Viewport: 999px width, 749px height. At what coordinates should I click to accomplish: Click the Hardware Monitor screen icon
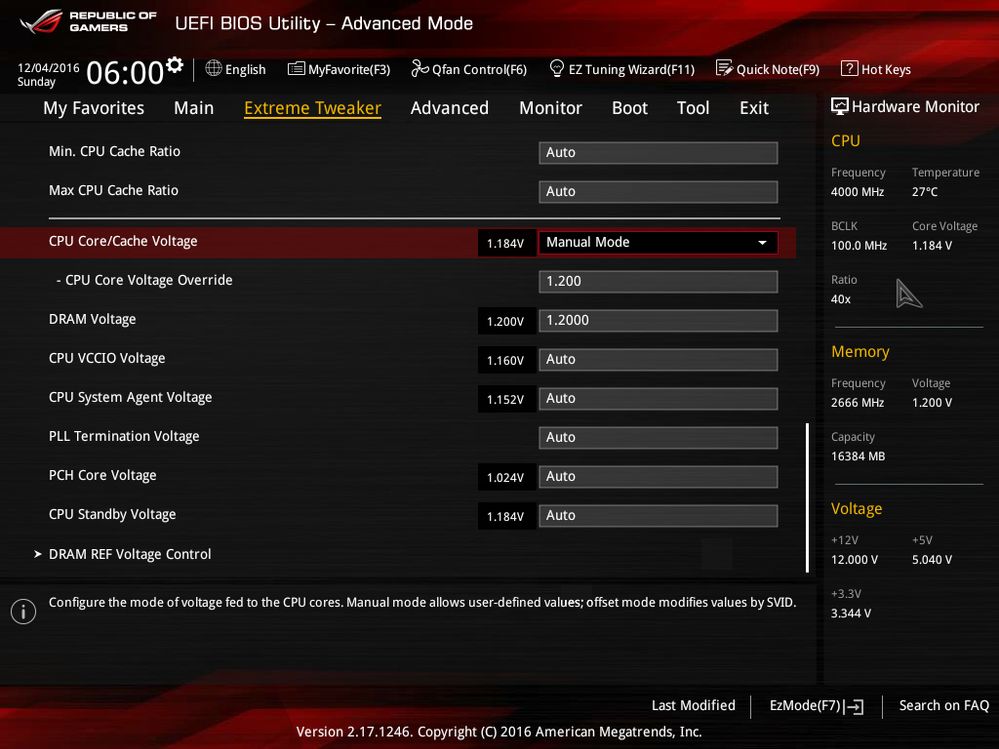(x=839, y=106)
